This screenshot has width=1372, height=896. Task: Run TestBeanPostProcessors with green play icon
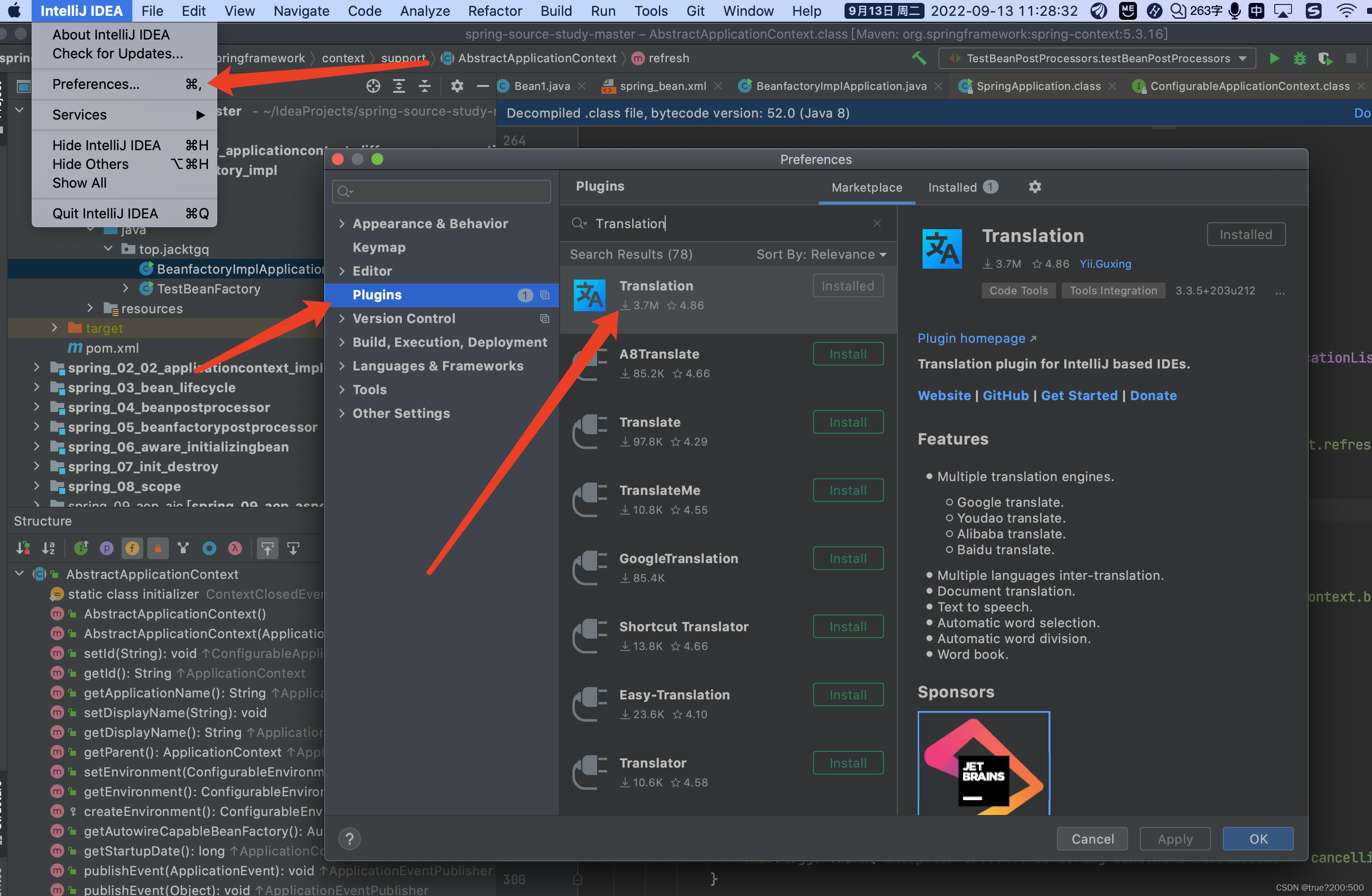pyautogui.click(x=1274, y=58)
